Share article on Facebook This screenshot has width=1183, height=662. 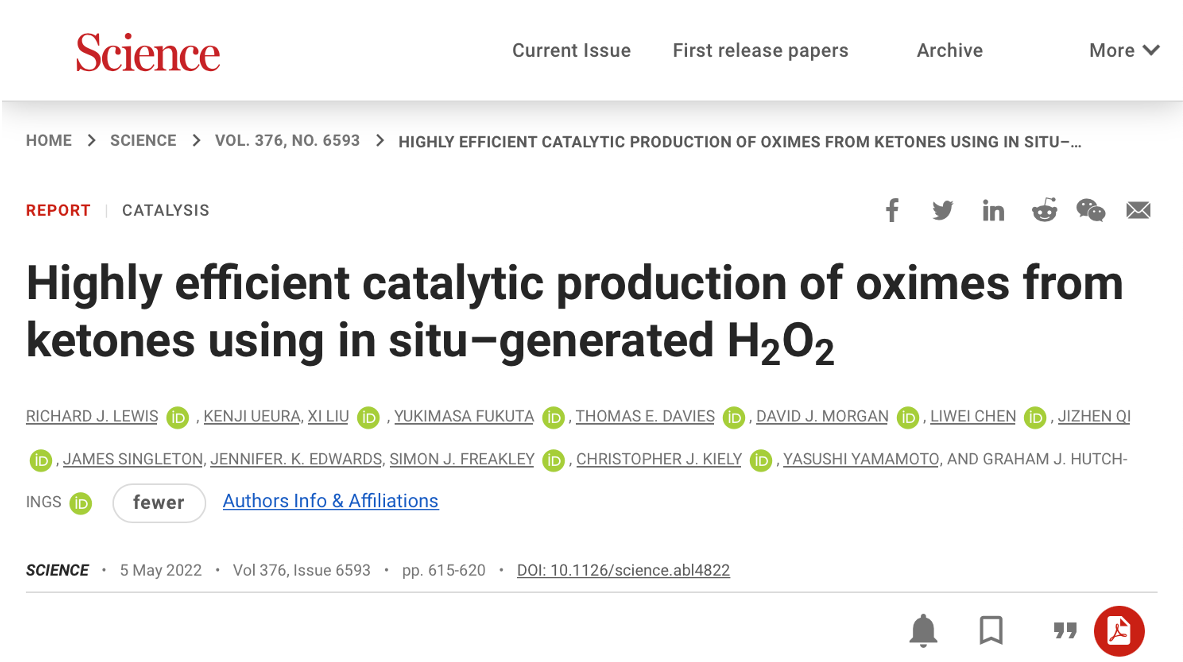(892, 210)
